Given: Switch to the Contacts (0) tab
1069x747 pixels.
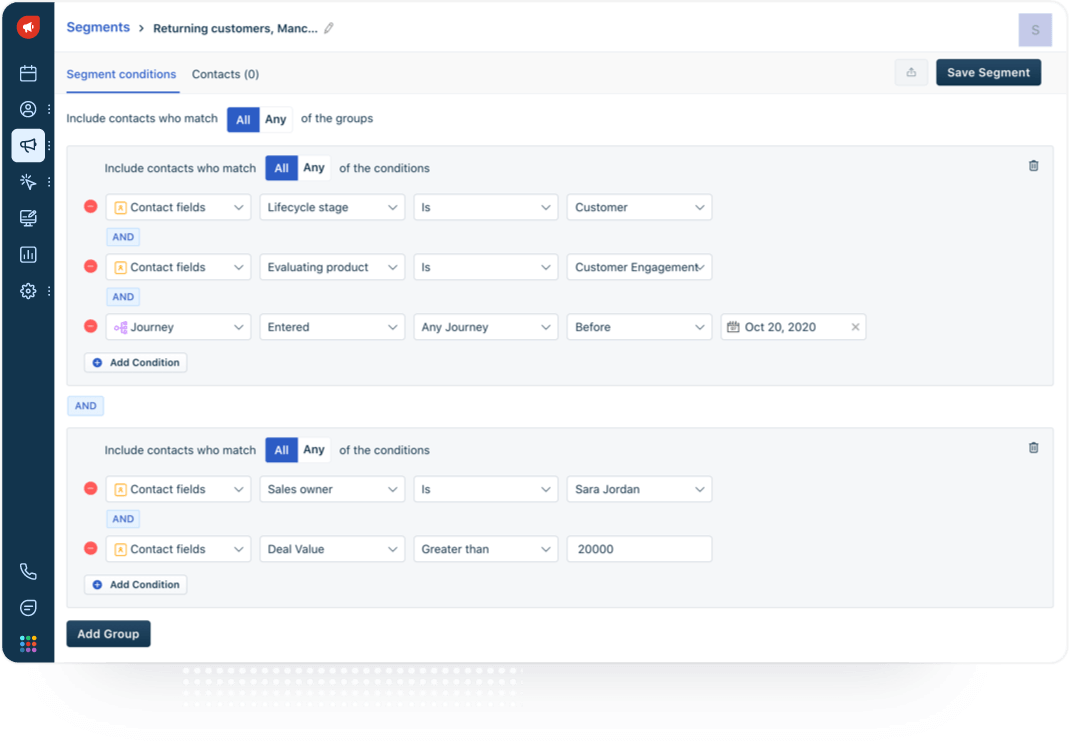Looking at the screenshot, I should pyautogui.click(x=225, y=74).
